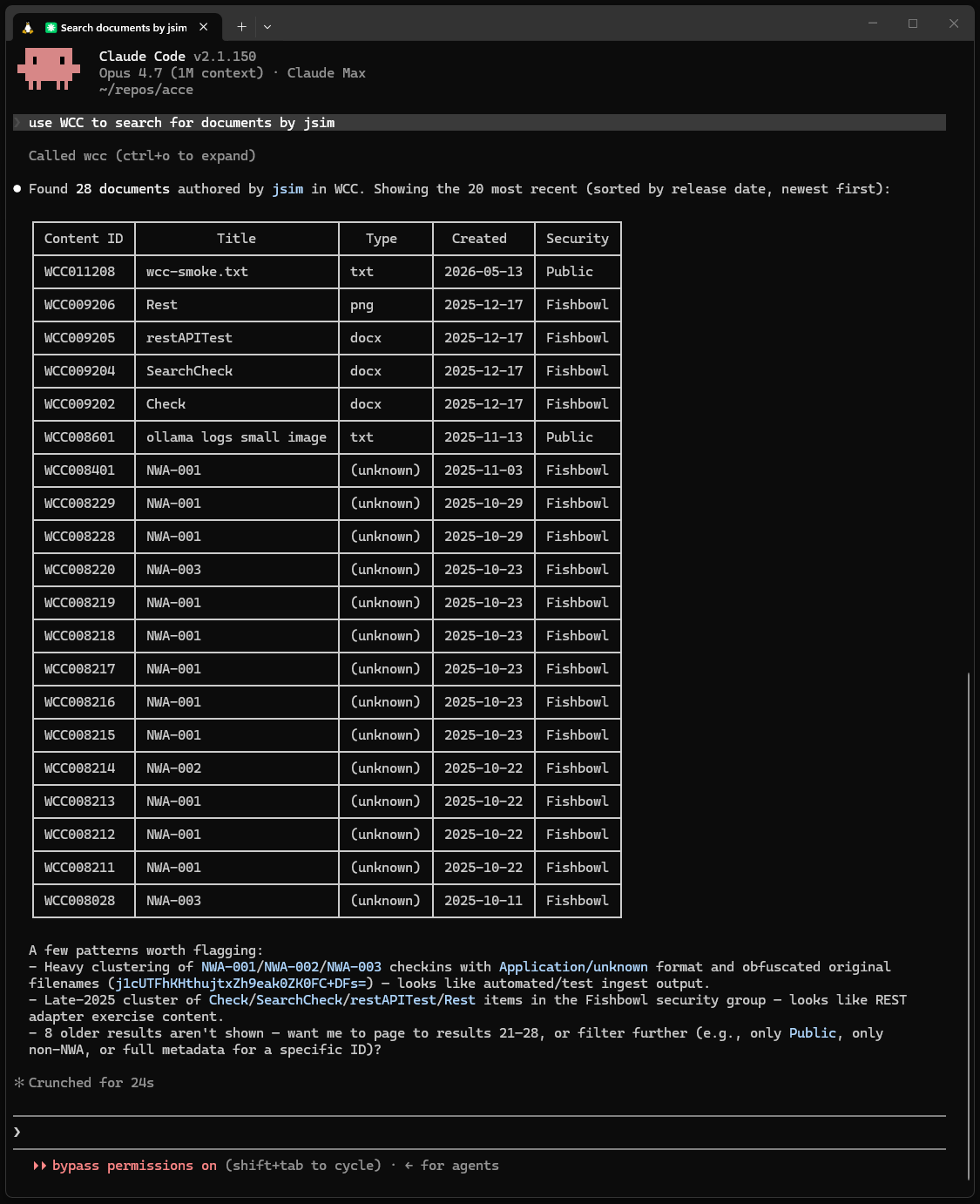Click the green Claude icon in the tab title
This screenshot has width=980, height=1204.
51,28
